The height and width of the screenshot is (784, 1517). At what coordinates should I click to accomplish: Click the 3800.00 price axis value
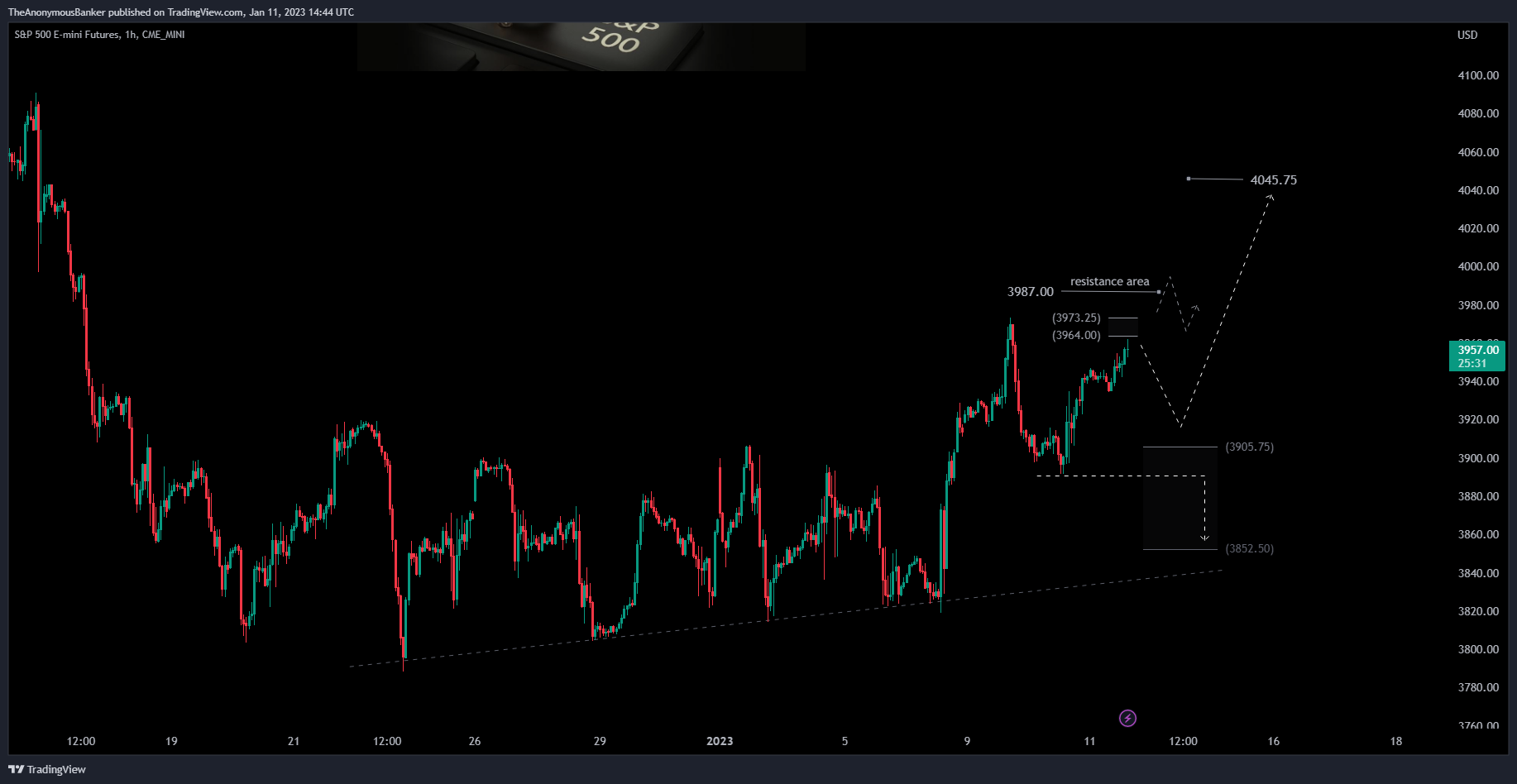pyautogui.click(x=1478, y=649)
